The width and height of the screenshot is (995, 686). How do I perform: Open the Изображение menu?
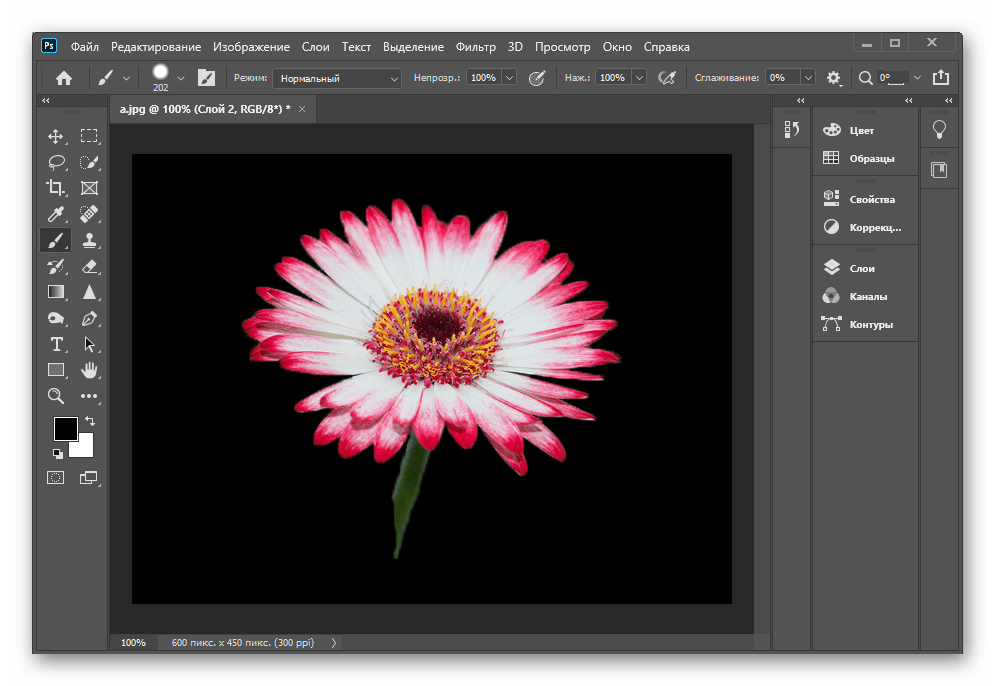click(251, 47)
